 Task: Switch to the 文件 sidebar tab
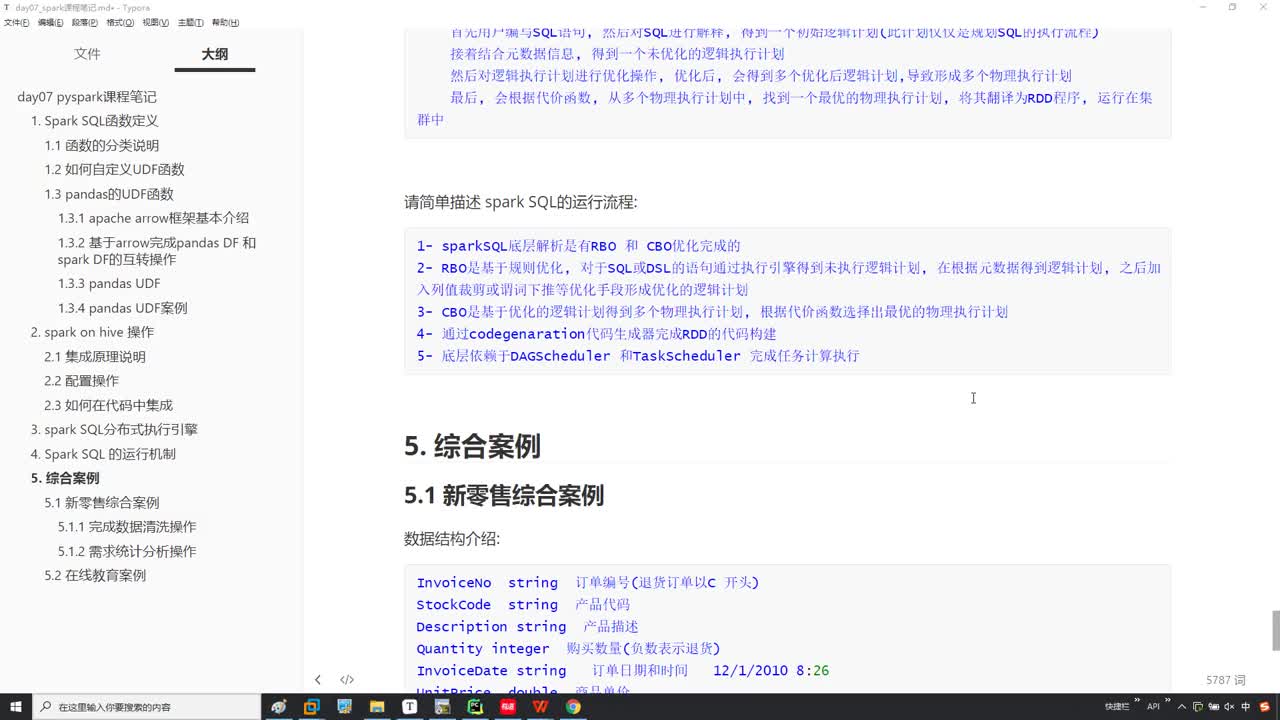pyautogui.click(x=87, y=54)
